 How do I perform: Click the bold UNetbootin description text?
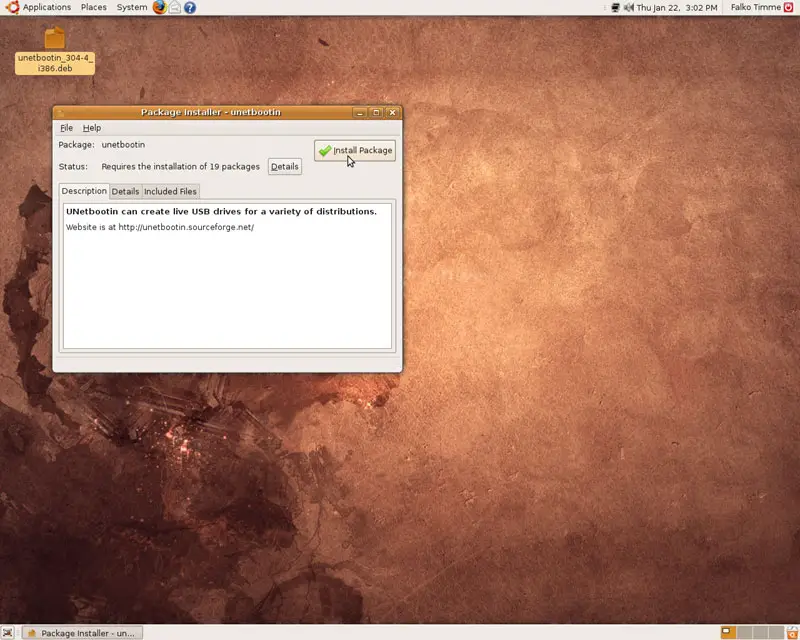[221, 211]
